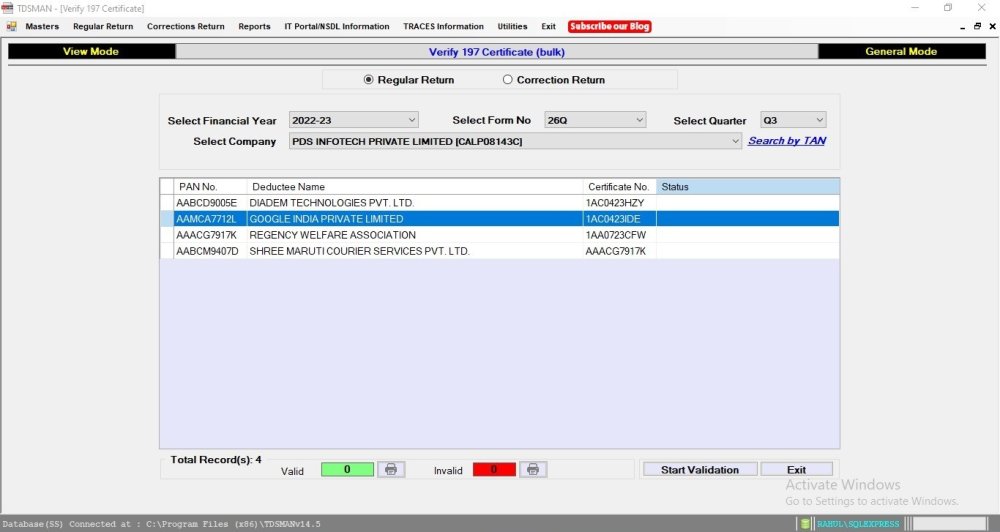The width and height of the screenshot is (1000, 532).
Task: Click the General Mode label
Action: click(x=901, y=51)
